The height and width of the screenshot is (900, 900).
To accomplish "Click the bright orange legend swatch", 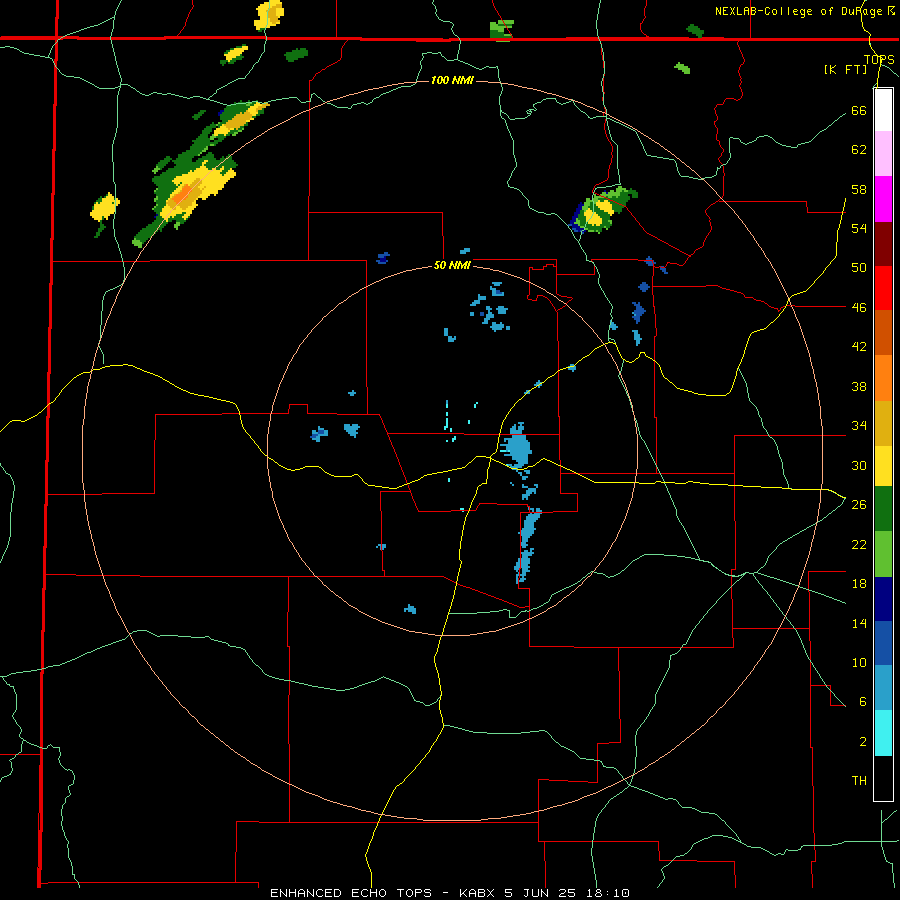I will click(x=883, y=378).
